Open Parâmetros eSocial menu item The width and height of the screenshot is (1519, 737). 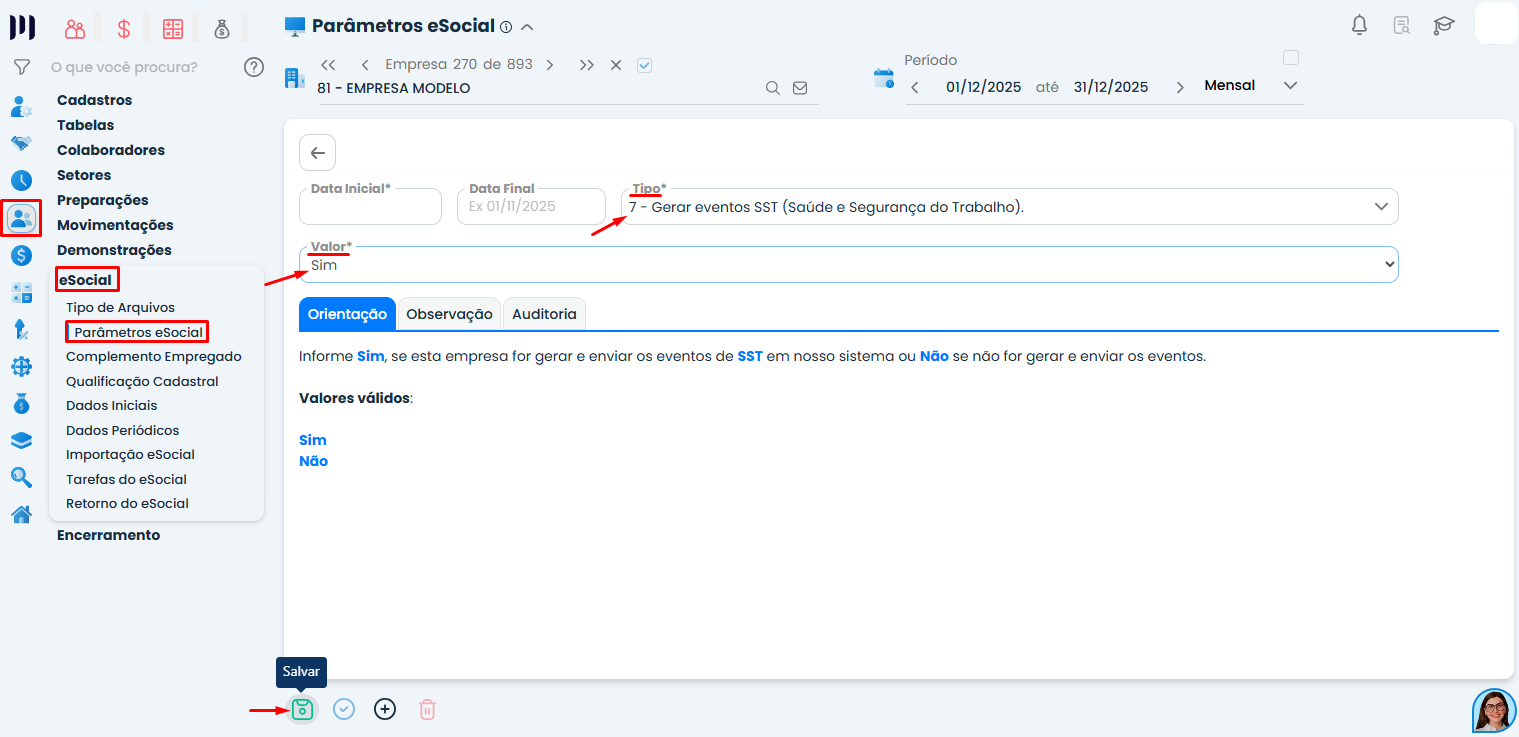[138, 332]
